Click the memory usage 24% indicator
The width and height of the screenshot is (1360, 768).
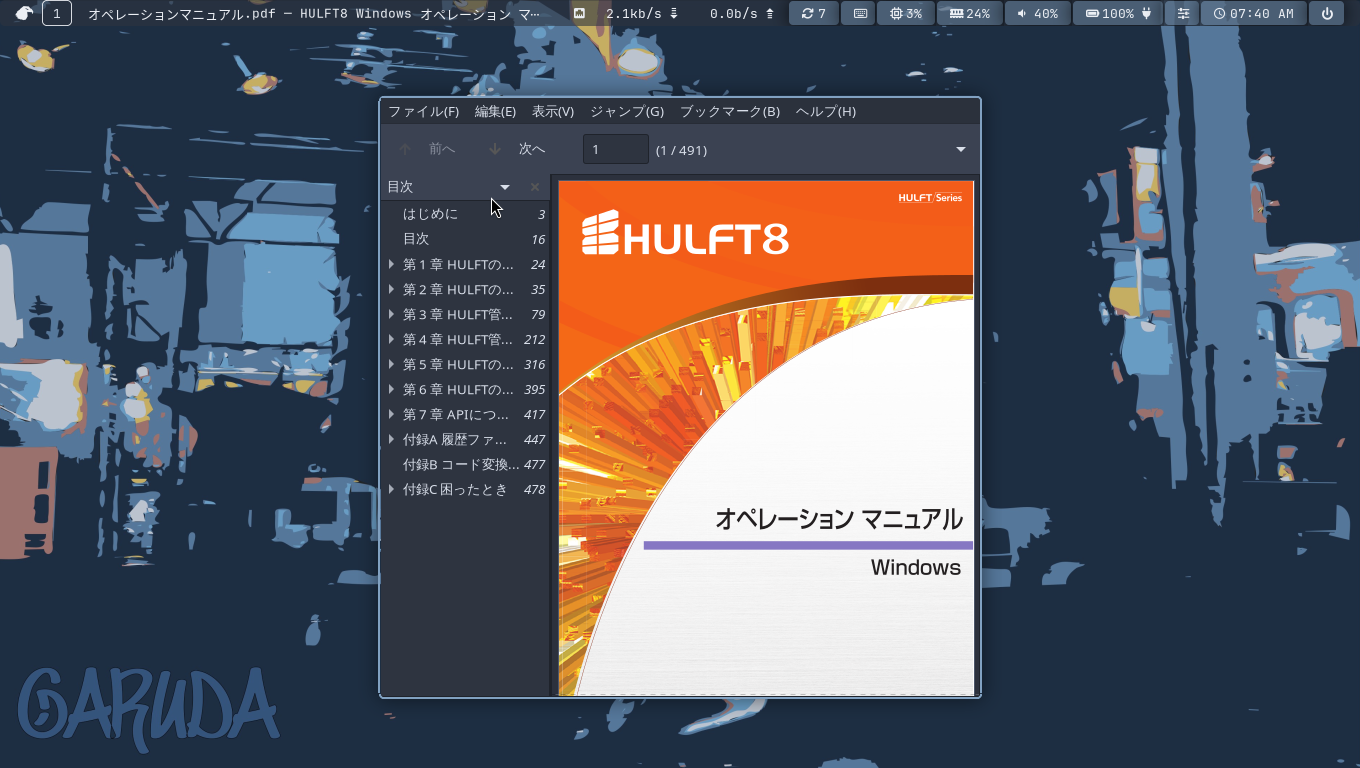pyautogui.click(x=970, y=13)
